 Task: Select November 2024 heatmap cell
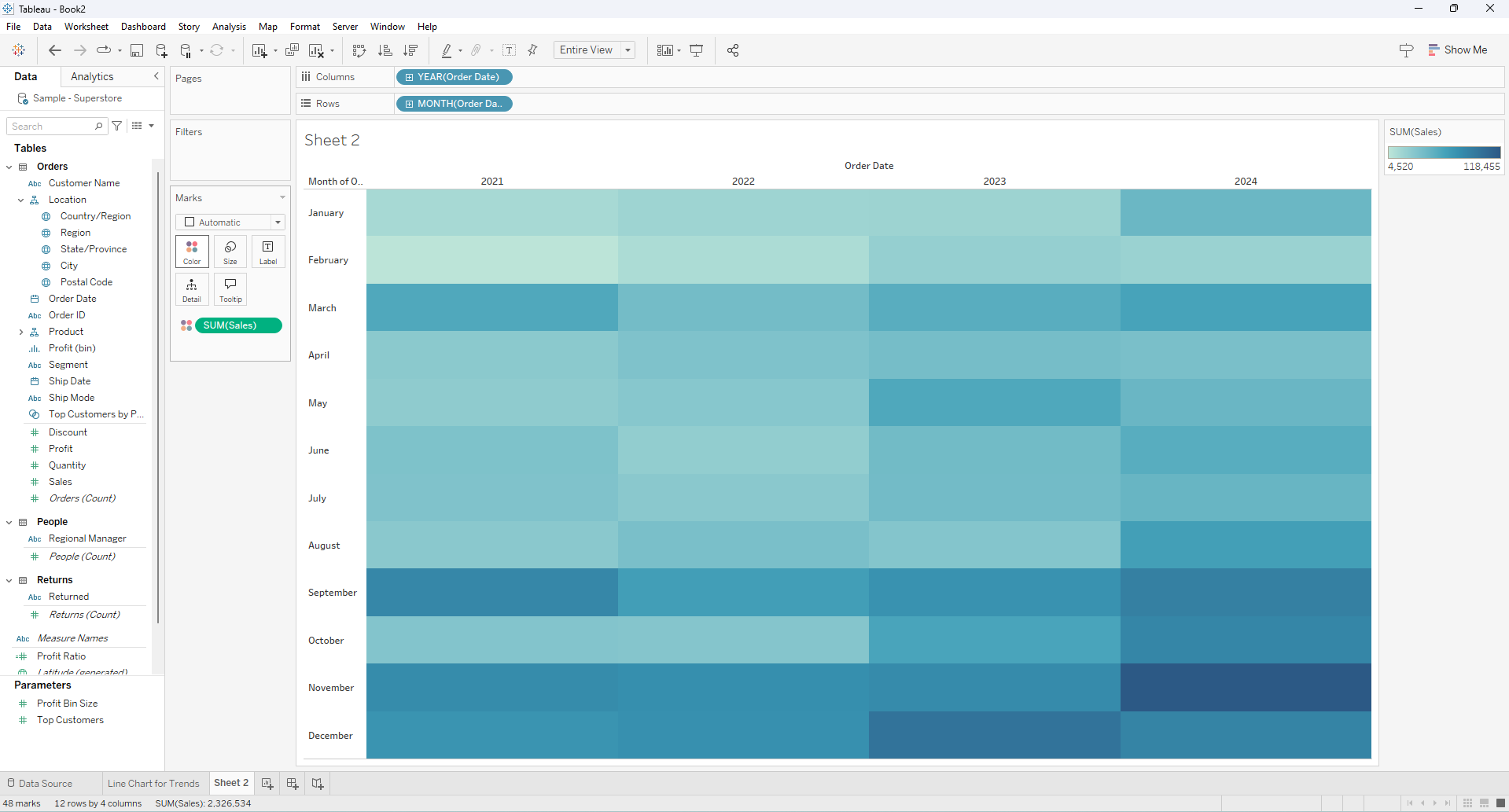tap(1246, 688)
